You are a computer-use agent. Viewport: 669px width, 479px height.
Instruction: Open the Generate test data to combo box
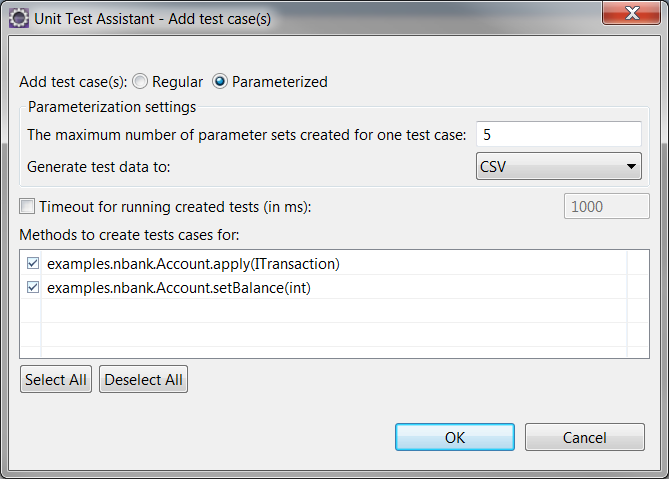[558, 166]
